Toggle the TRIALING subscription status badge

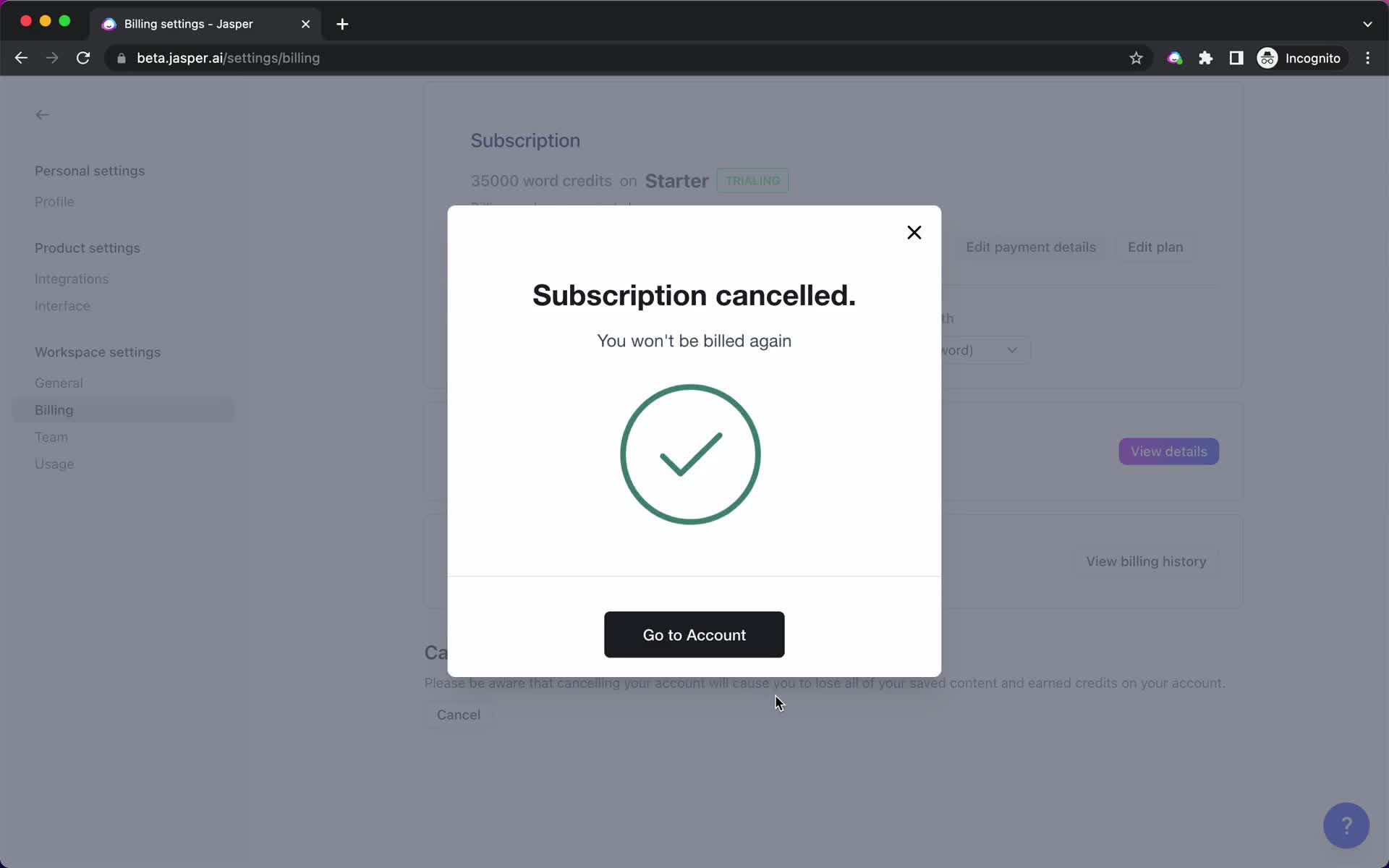(x=751, y=181)
